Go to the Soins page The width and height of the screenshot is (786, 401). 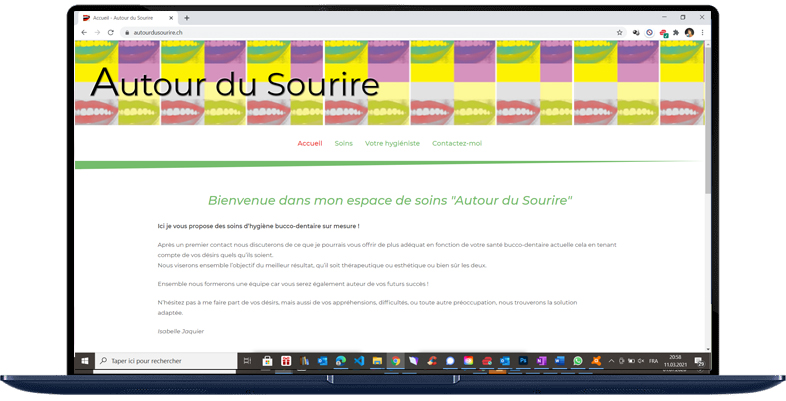click(x=343, y=143)
